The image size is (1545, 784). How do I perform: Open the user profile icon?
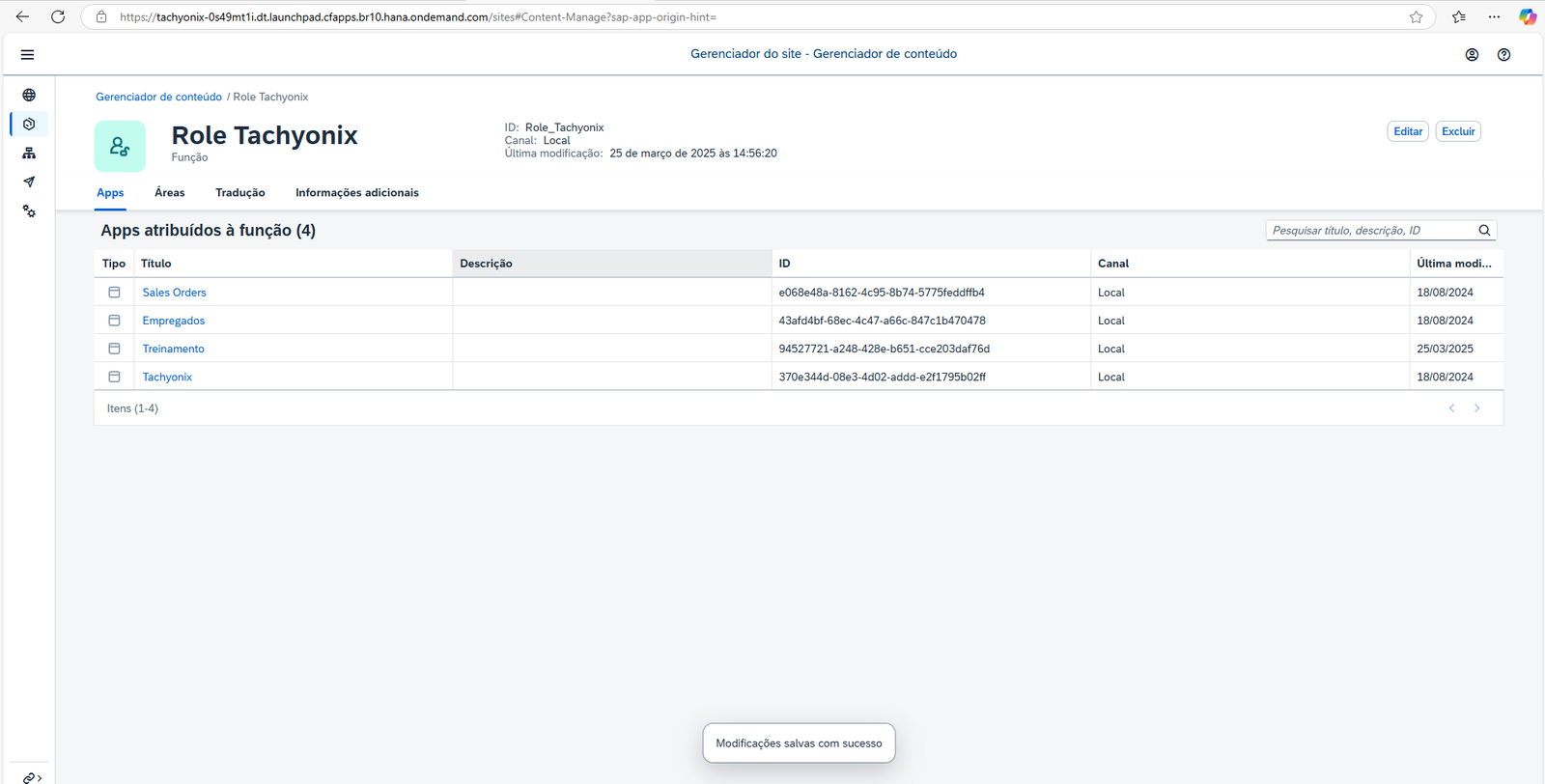(1472, 55)
